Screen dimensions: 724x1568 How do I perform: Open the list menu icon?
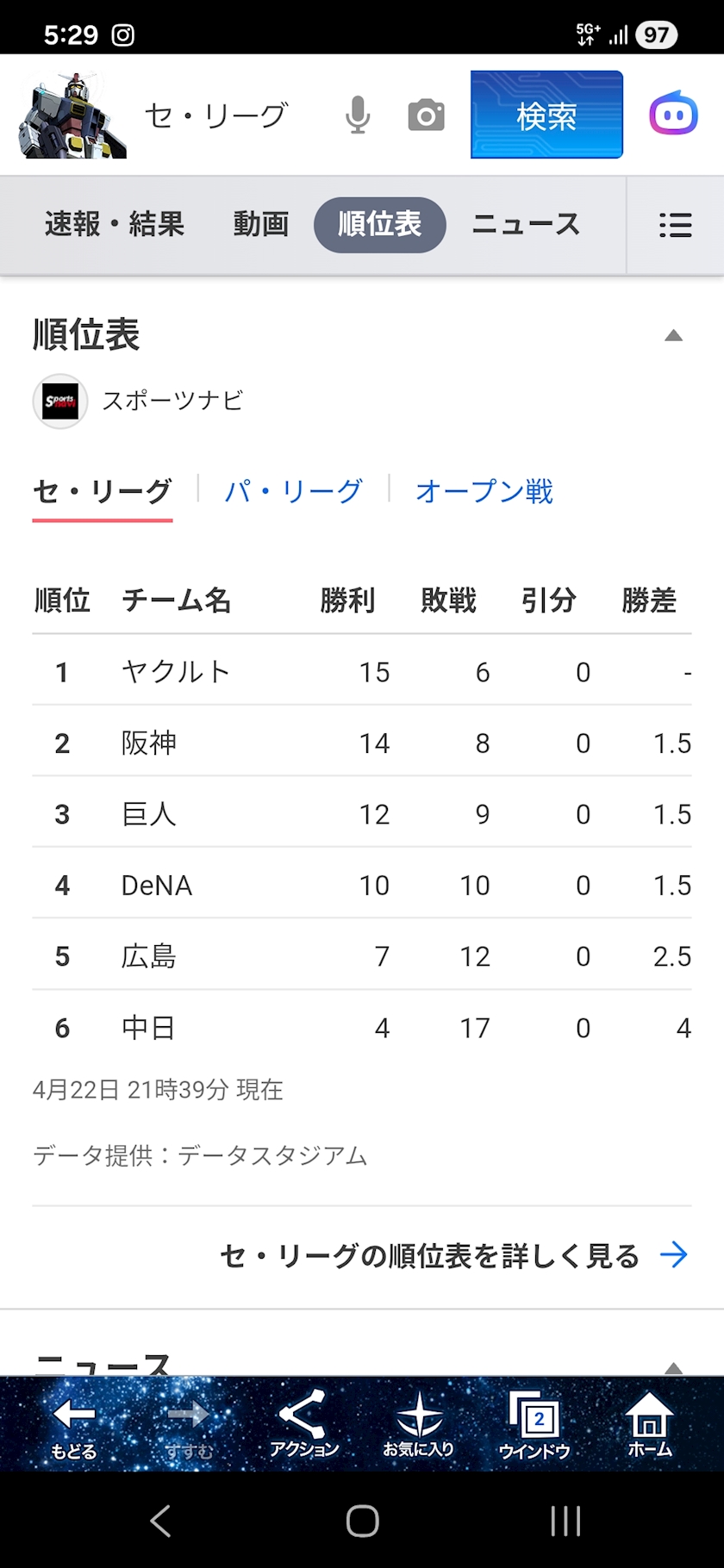pos(675,225)
